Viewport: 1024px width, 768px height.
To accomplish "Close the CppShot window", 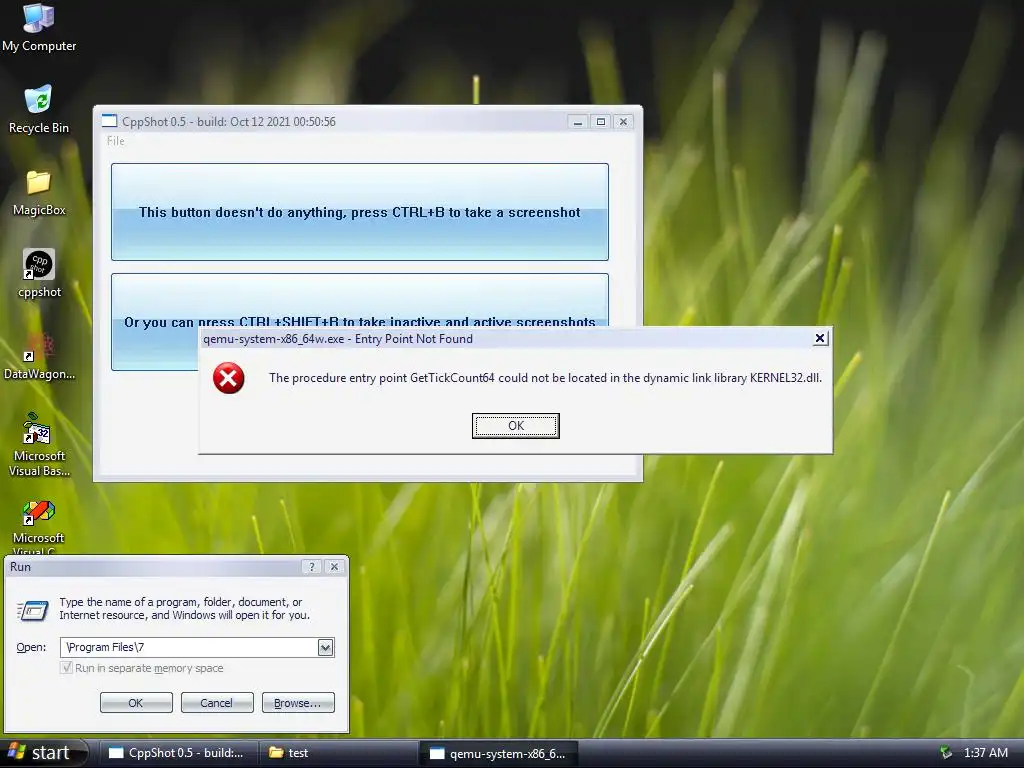I will [624, 121].
